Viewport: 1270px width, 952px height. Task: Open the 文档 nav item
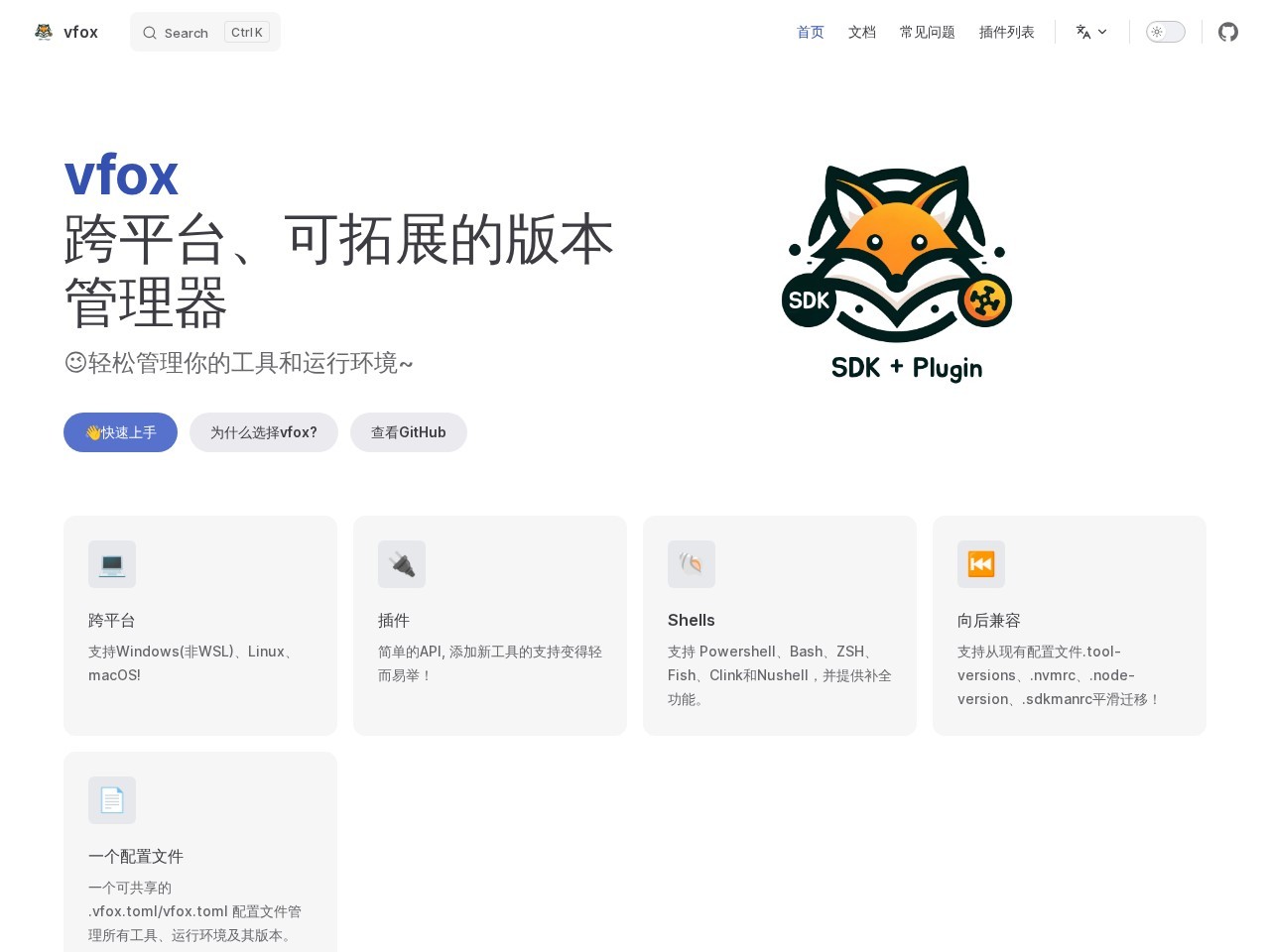point(862,32)
